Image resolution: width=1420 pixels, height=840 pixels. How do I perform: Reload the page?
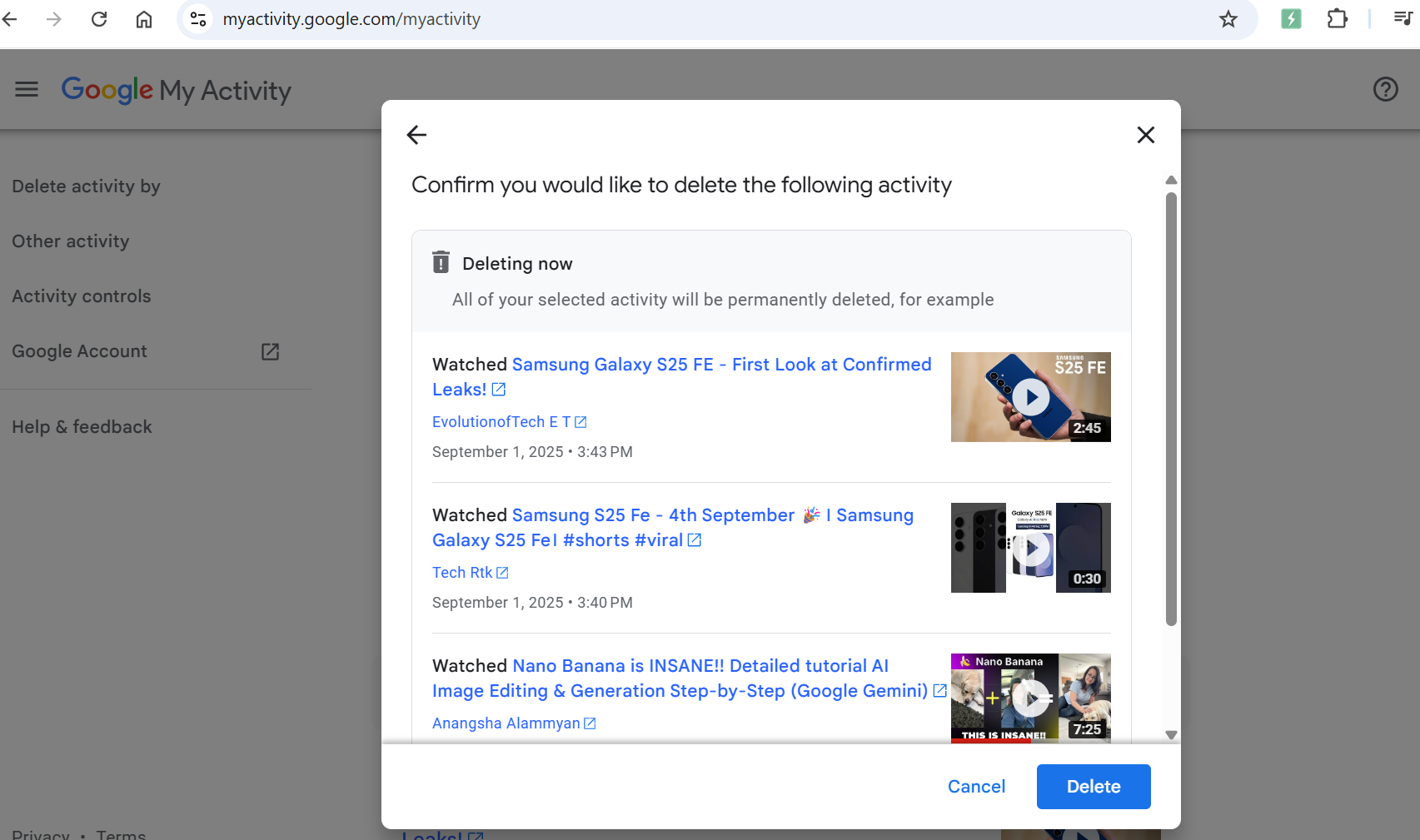click(99, 19)
